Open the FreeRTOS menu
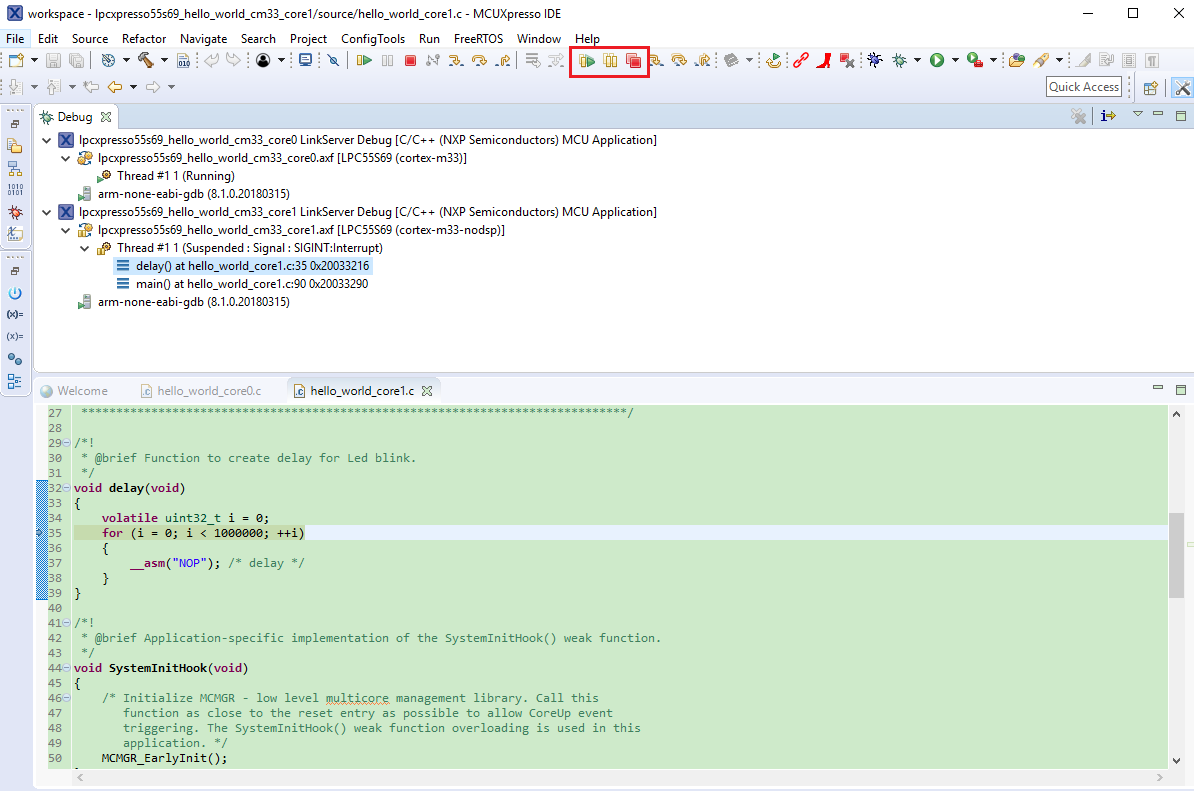The width and height of the screenshot is (1194, 791). click(x=478, y=39)
